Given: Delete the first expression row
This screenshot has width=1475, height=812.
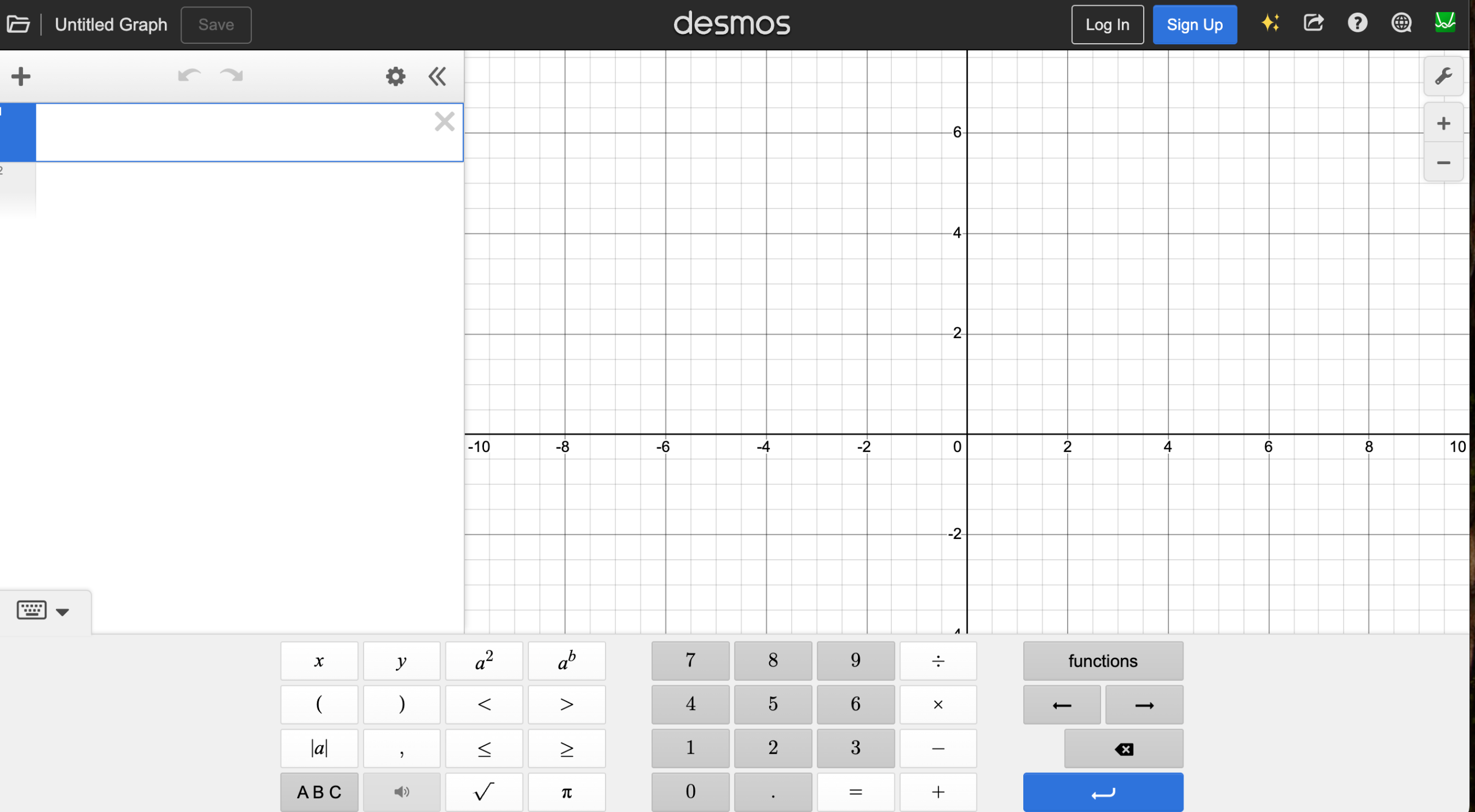Looking at the screenshot, I should pyautogui.click(x=444, y=122).
